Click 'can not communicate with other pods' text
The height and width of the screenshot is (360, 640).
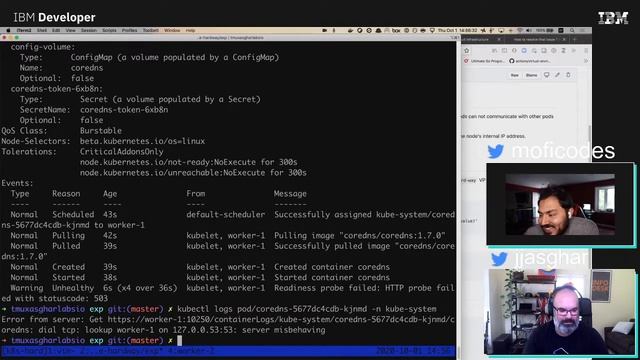click(x=510, y=116)
